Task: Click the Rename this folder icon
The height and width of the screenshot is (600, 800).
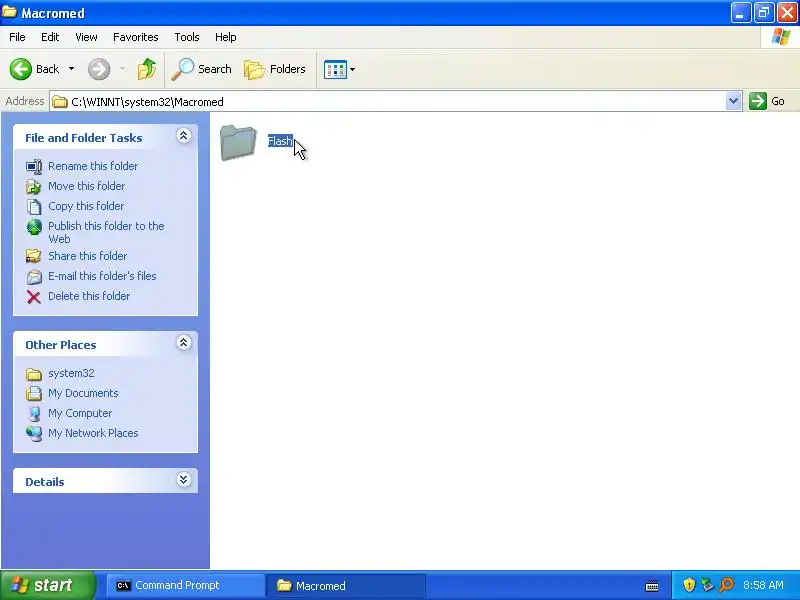Action: [34, 166]
